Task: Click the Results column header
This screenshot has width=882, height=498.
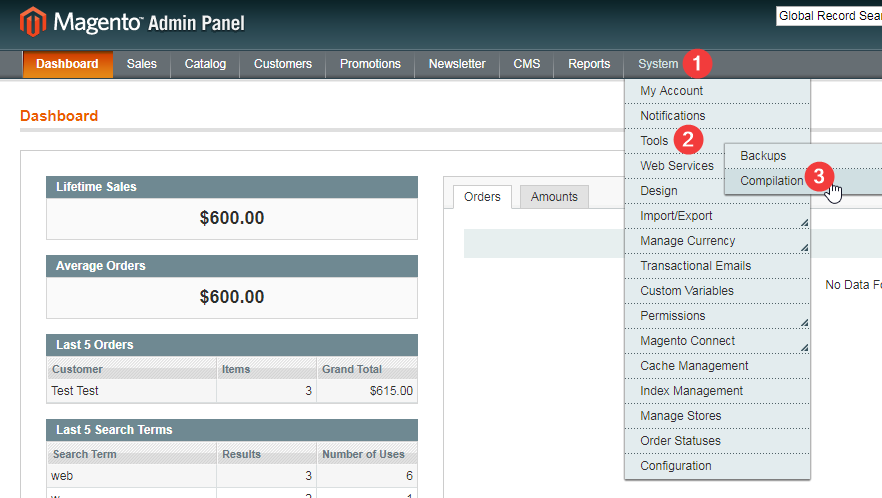Action: pyautogui.click(x=267, y=454)
